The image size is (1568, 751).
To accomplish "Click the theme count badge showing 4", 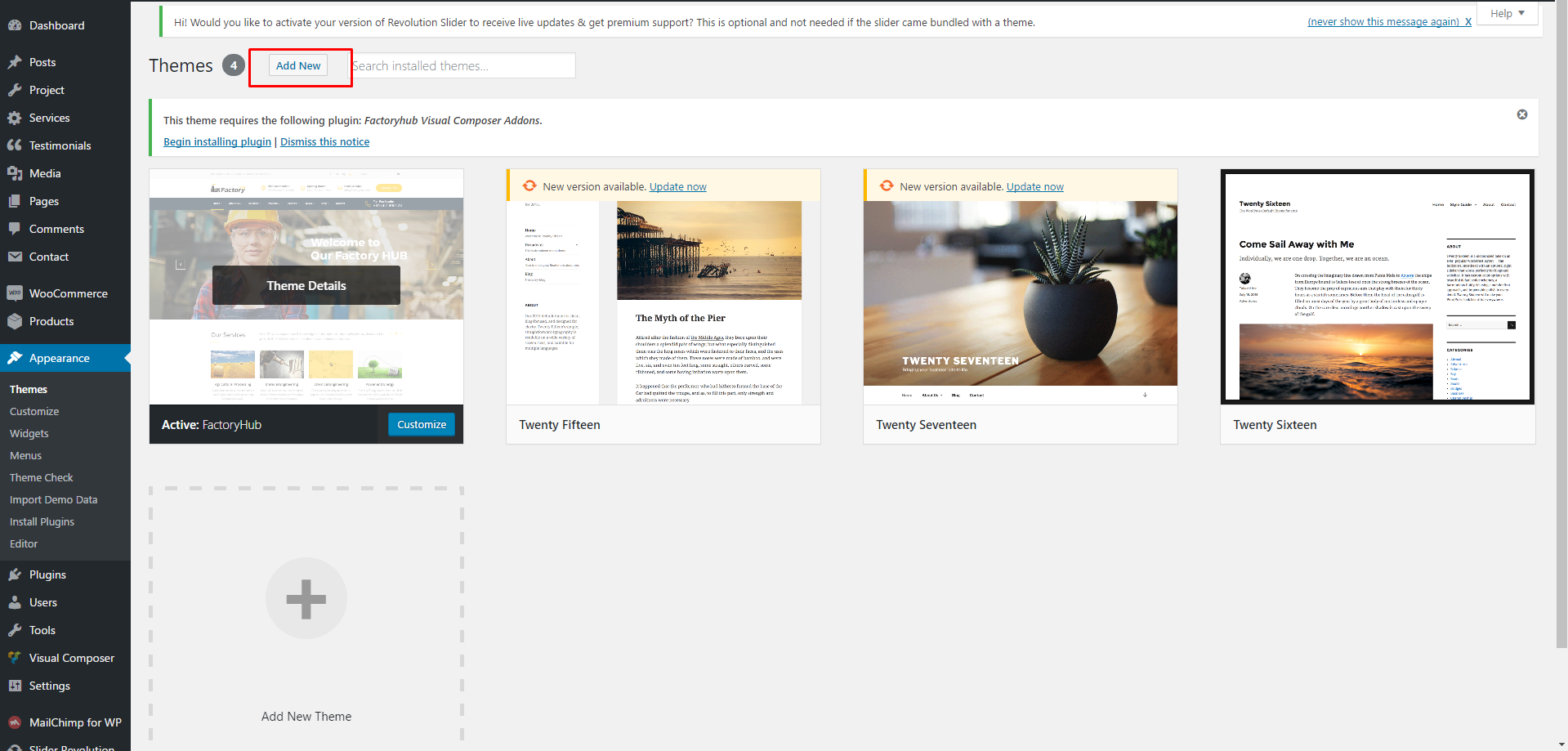I will 234,65.
